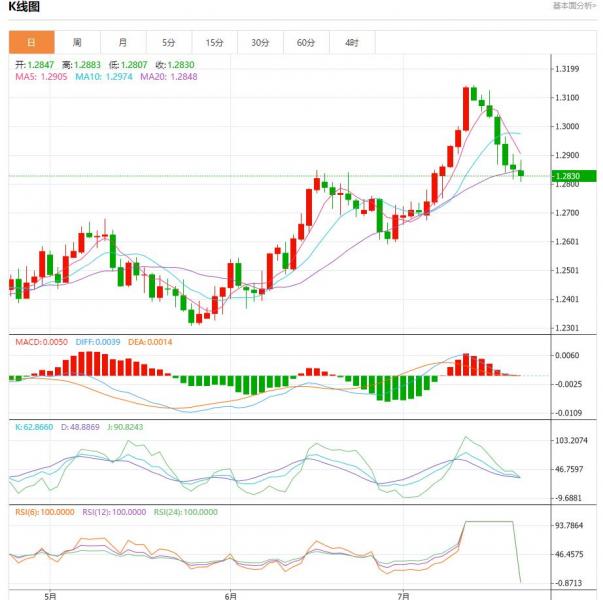Click the 103.2074 KDJ axis label

point(571,440)
